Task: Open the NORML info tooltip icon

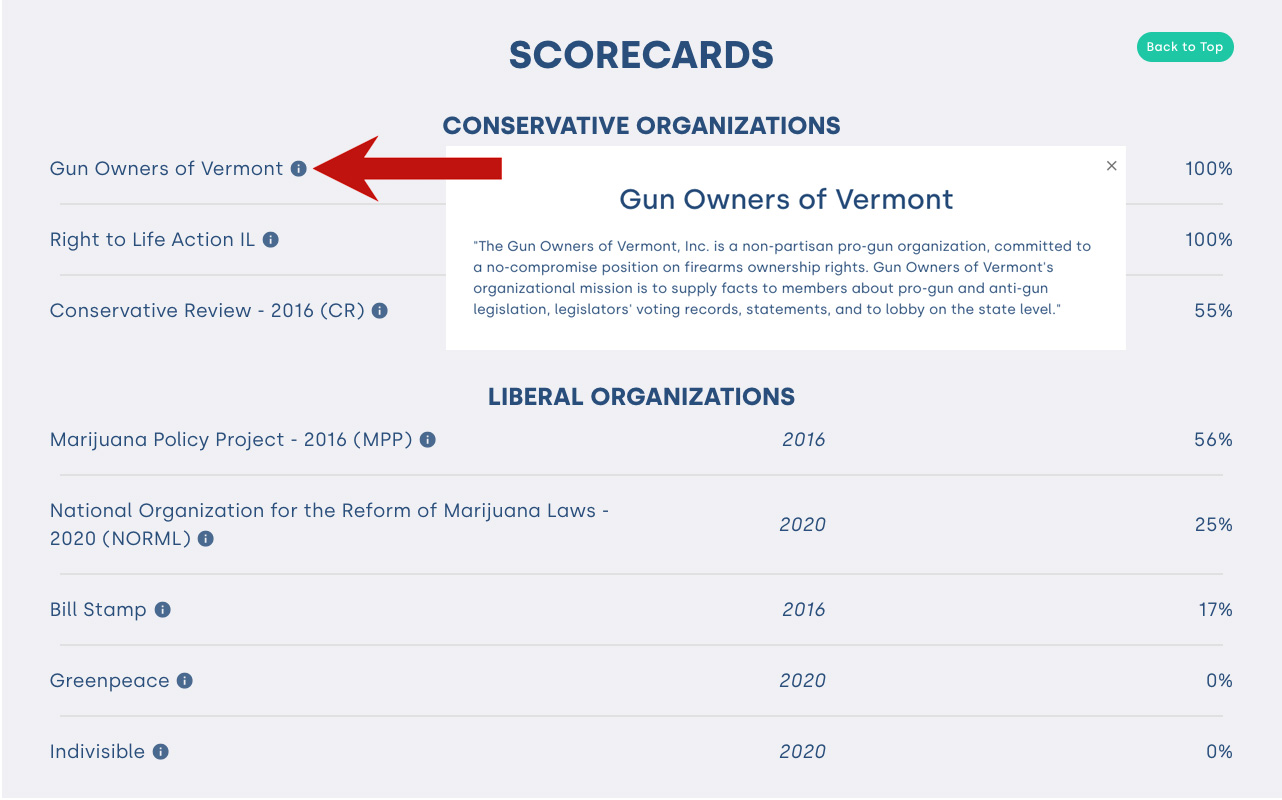Action: click(205, 538)
